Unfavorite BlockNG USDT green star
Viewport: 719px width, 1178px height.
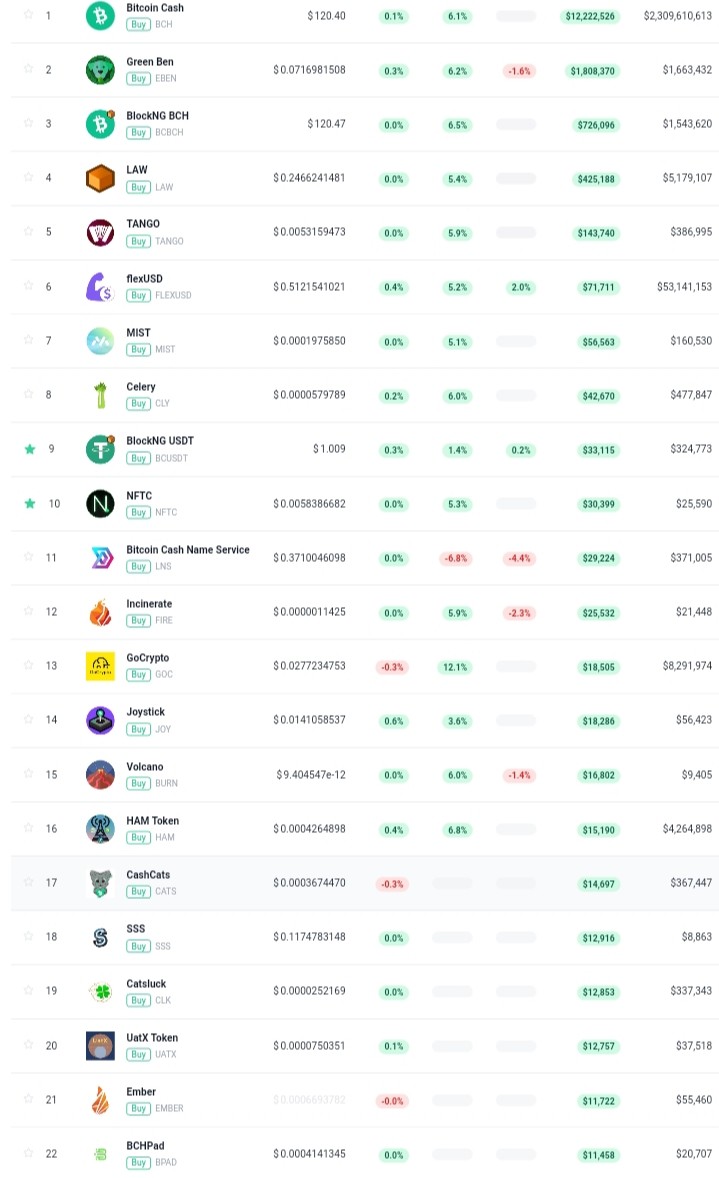point(30,449)
